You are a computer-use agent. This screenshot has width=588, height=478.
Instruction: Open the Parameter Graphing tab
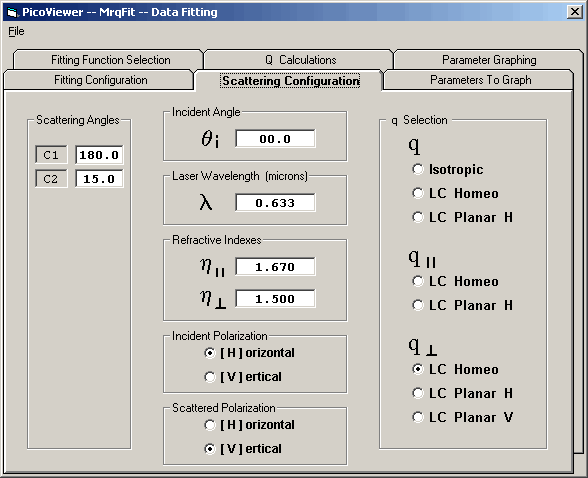click(x=489, y=60)
